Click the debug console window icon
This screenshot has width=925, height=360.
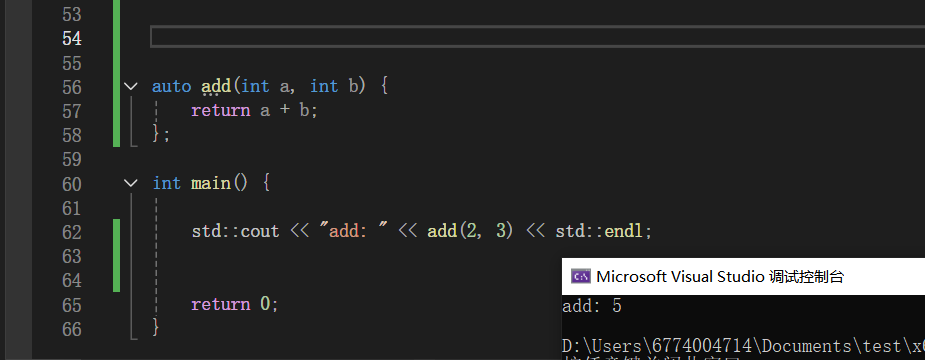(x=580, y=276)
